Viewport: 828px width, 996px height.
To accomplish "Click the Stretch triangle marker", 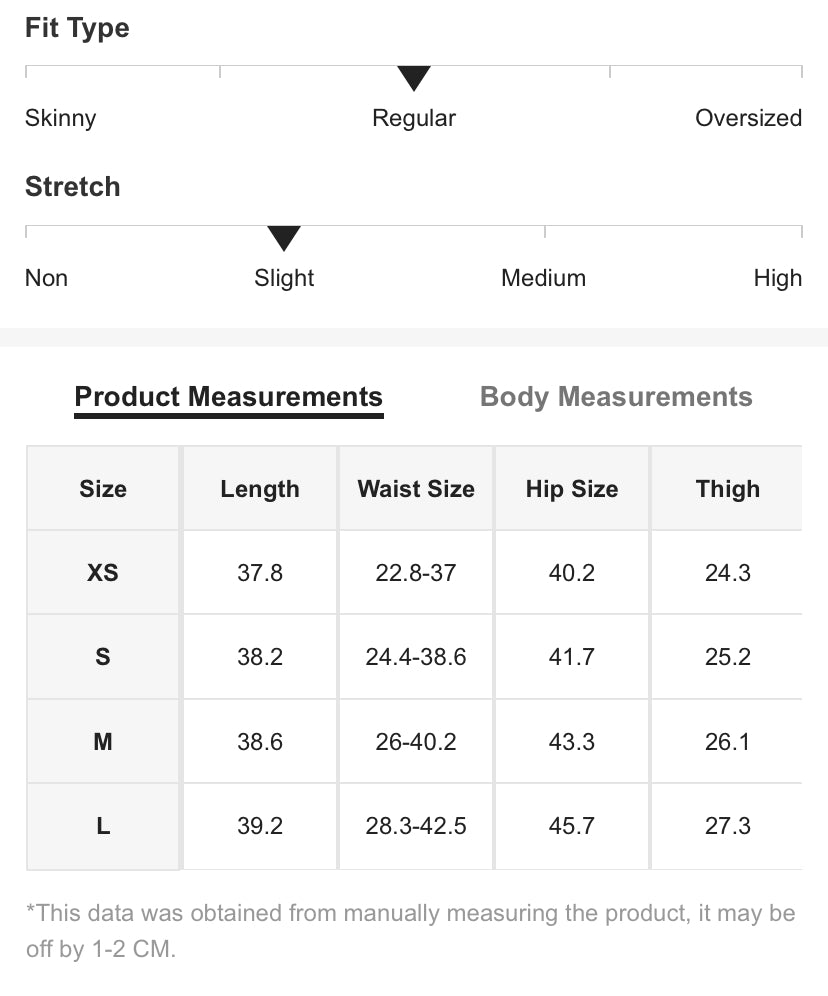I will point(284,238).
